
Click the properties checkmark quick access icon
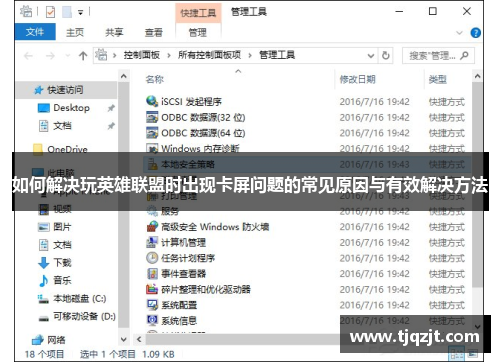point(50,12)
